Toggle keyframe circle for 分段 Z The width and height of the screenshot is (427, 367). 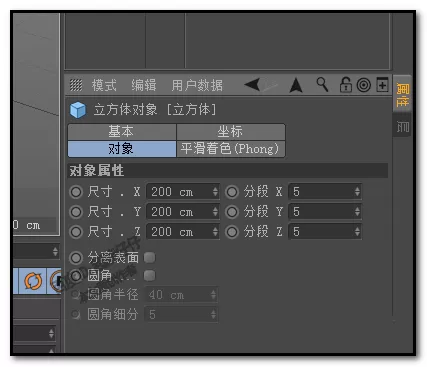point(232,232)
